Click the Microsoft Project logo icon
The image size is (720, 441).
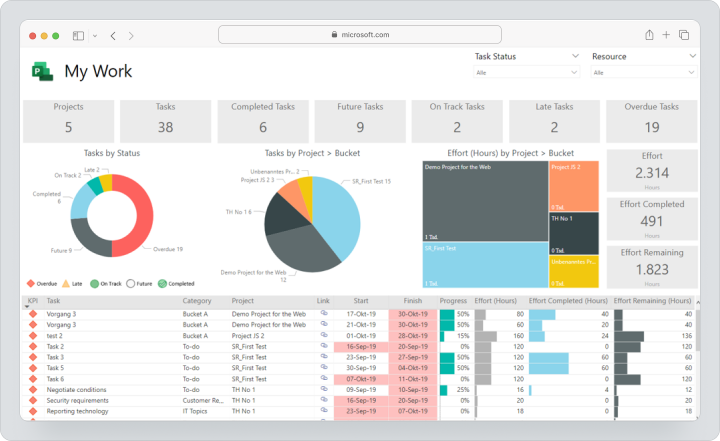[42, 71]
